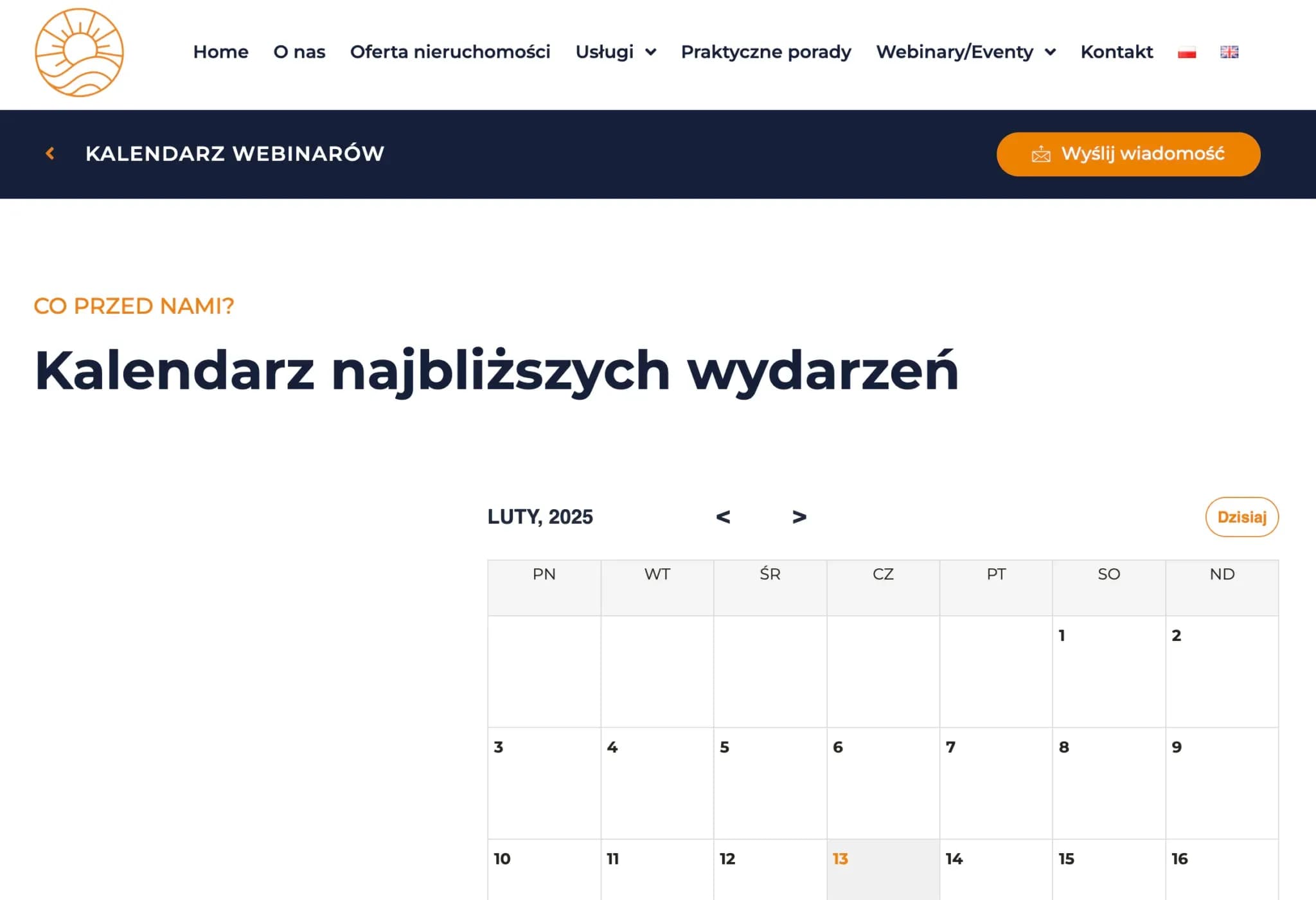Open the Home menu item
Viewport: 1316px width, 900px height.
(220, 51)
